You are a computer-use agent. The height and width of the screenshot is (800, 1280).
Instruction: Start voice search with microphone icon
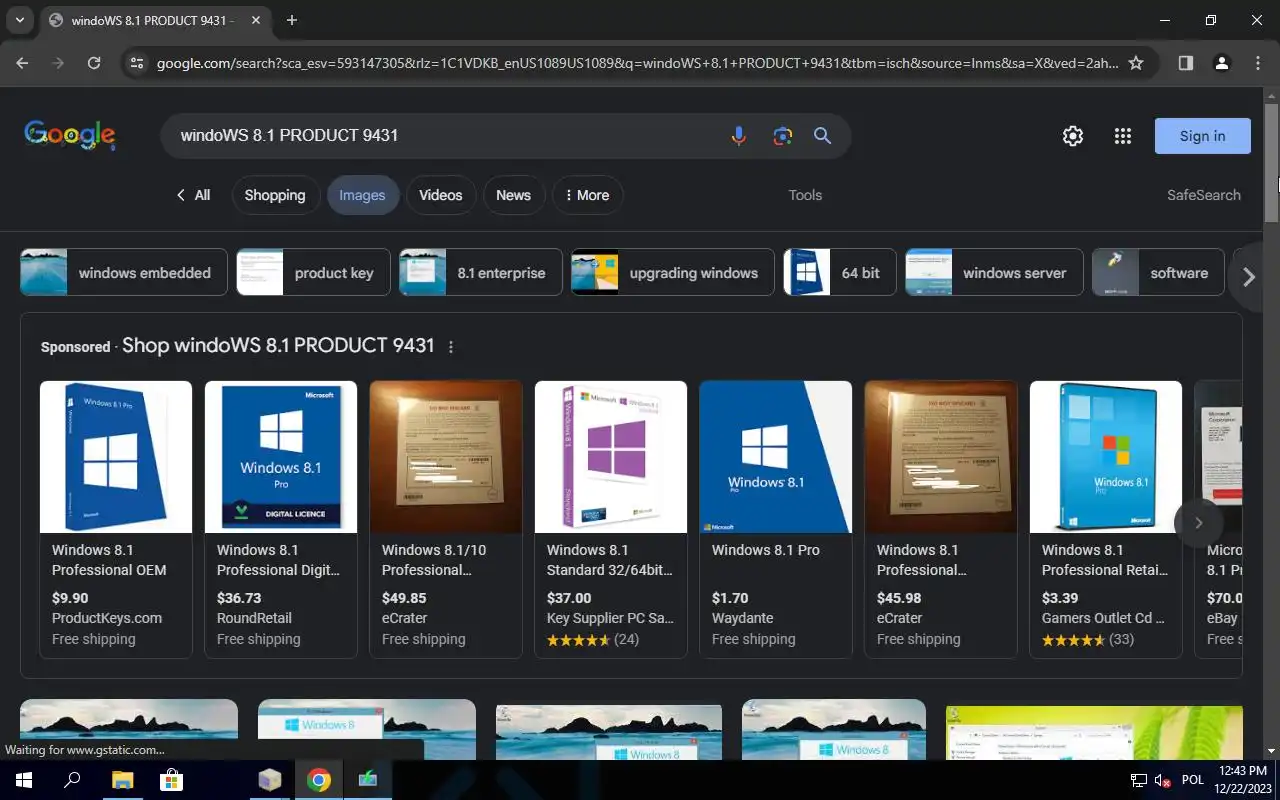click(738, 136)
